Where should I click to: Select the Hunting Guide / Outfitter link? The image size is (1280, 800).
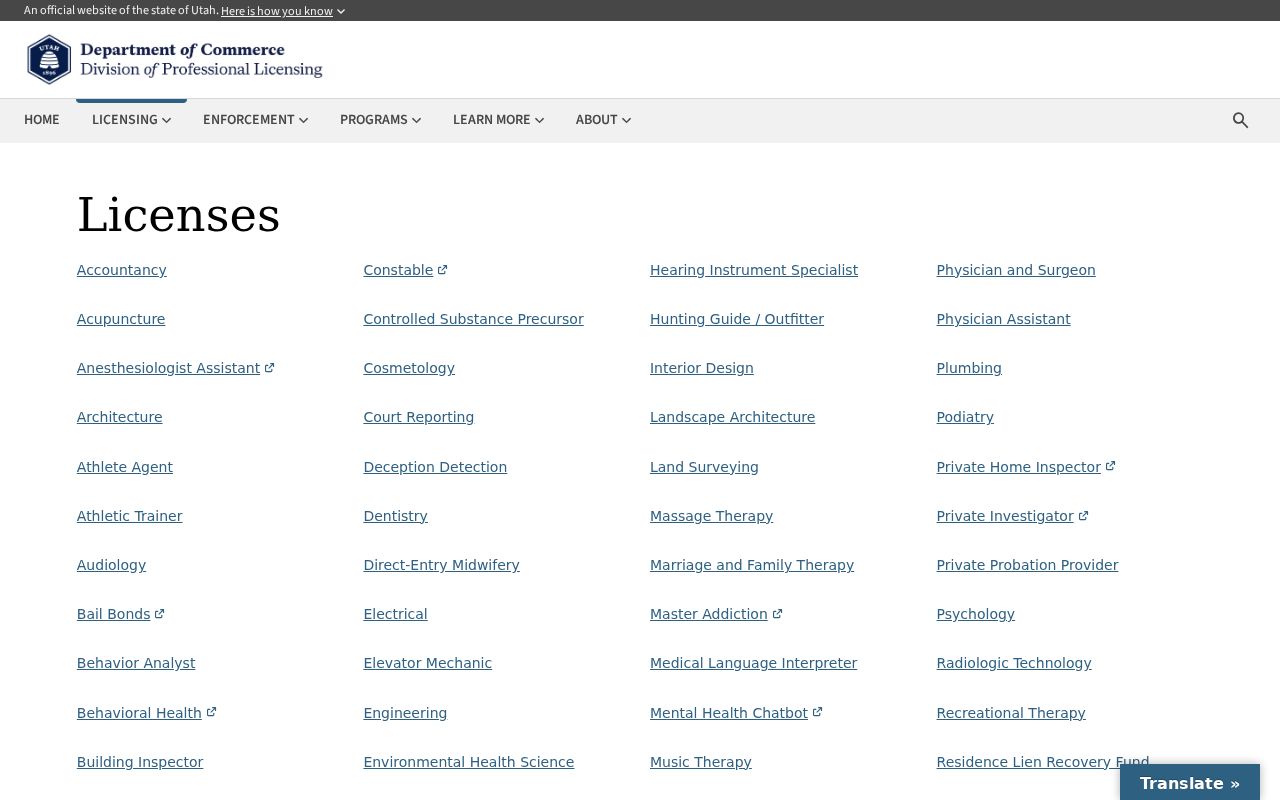737,319
